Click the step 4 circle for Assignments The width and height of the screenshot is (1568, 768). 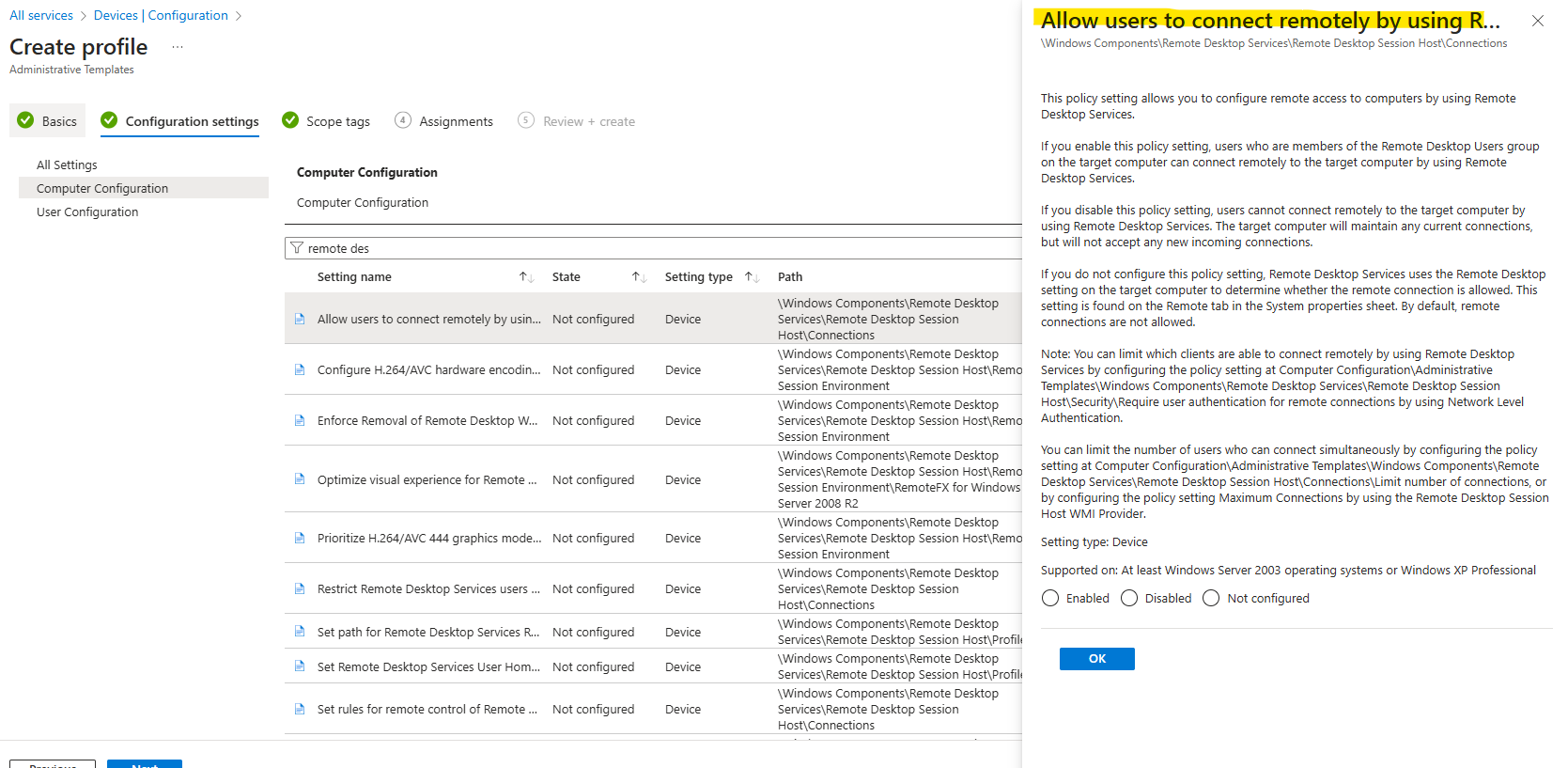(x=403, y=120)
